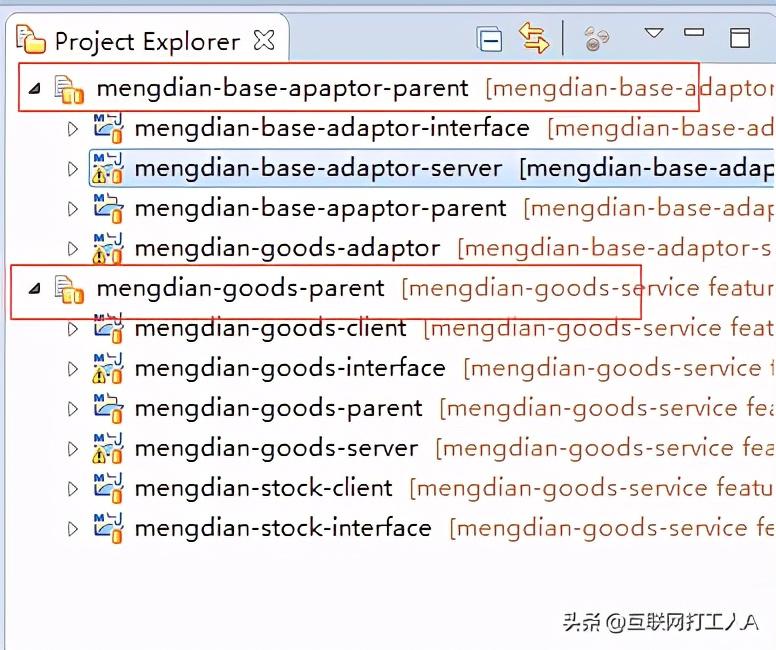776x650 pixels.
Task: Close the Project Explorer tab
Action: coord(264,40)
